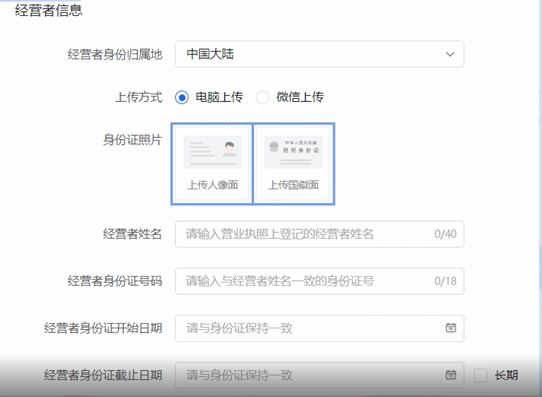Open the end date calendar icon

click(450, 375)
